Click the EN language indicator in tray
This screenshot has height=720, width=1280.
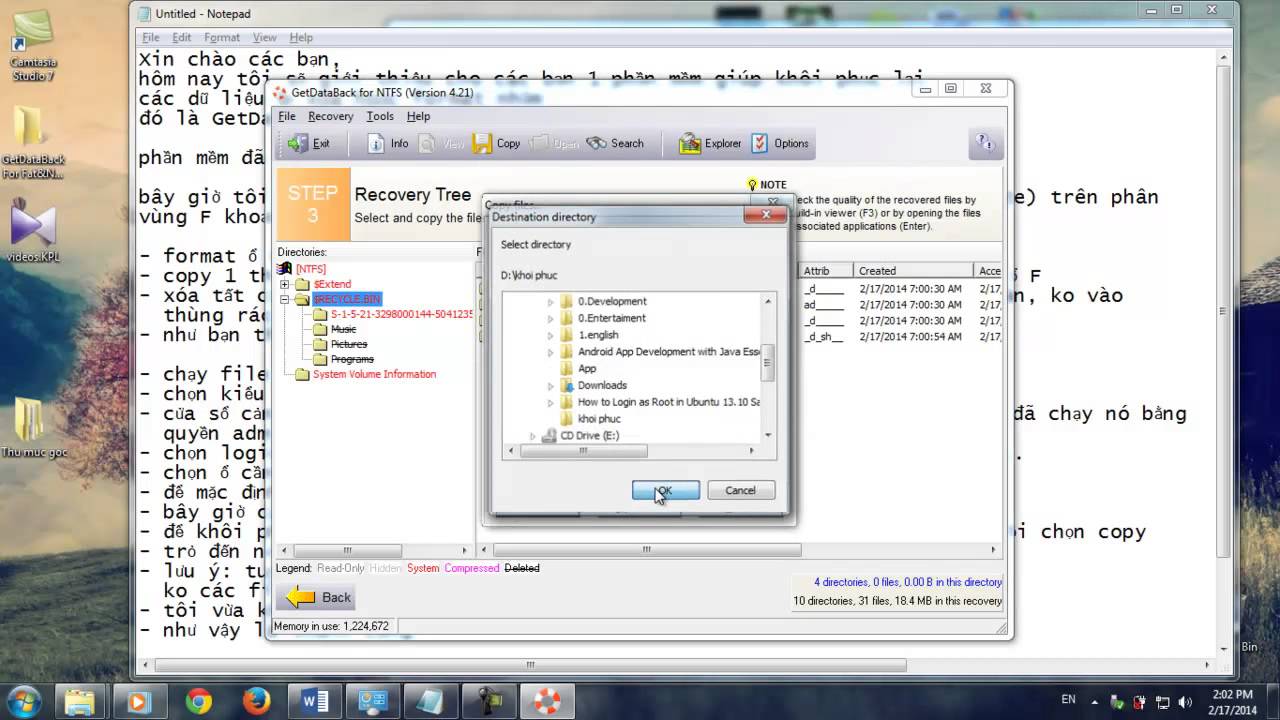pos(1068,699)
